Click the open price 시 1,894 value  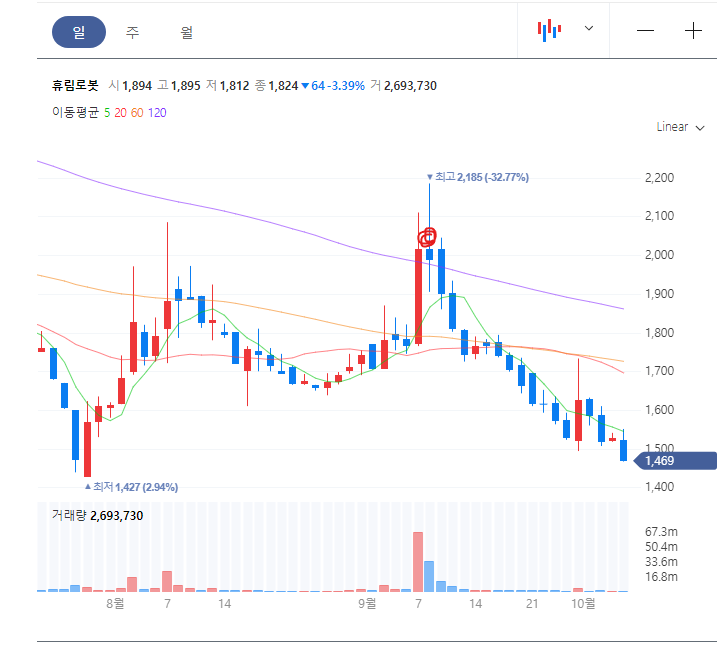(x=130, y=85)
